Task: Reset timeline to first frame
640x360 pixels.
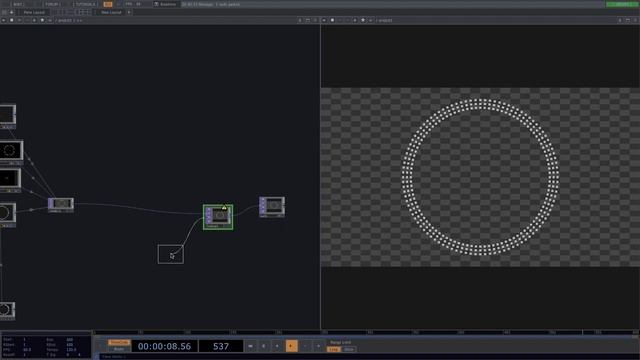Action: (x=251, y=346)
